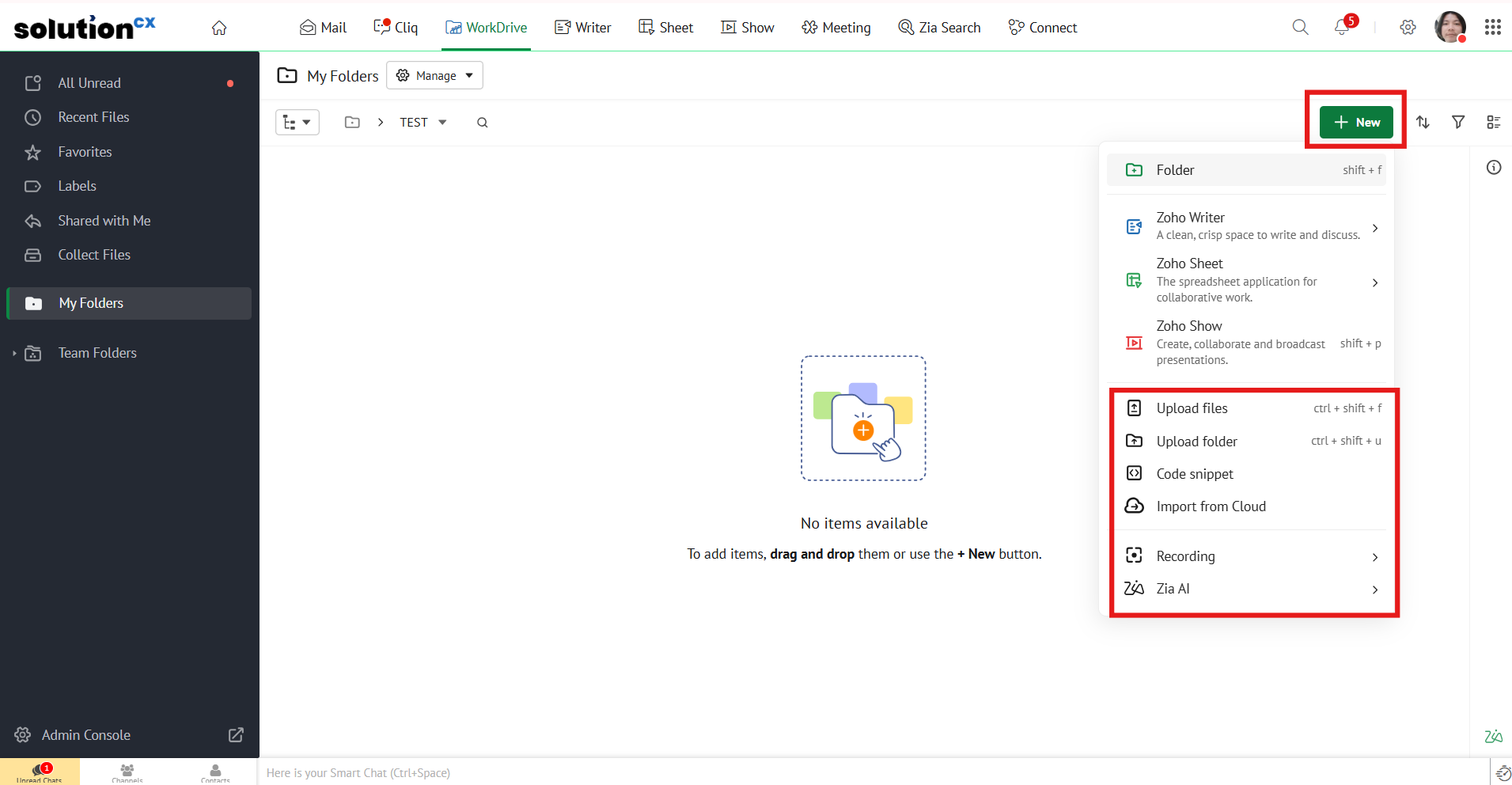
Task: Open the settings gear in top bar
Action: click(1408, 28)
